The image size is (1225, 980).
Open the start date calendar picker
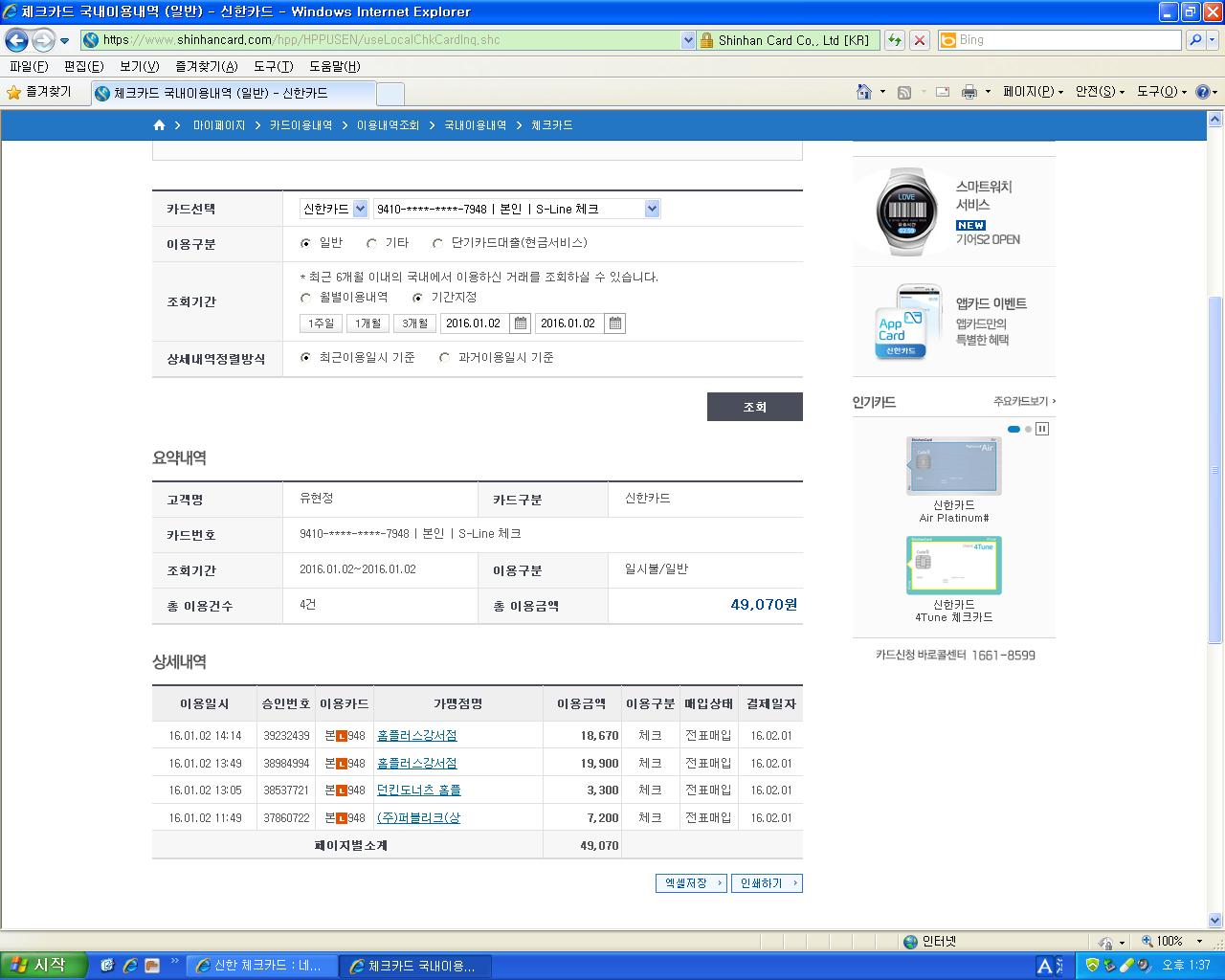pyautogui.click(x=521, y=323)
